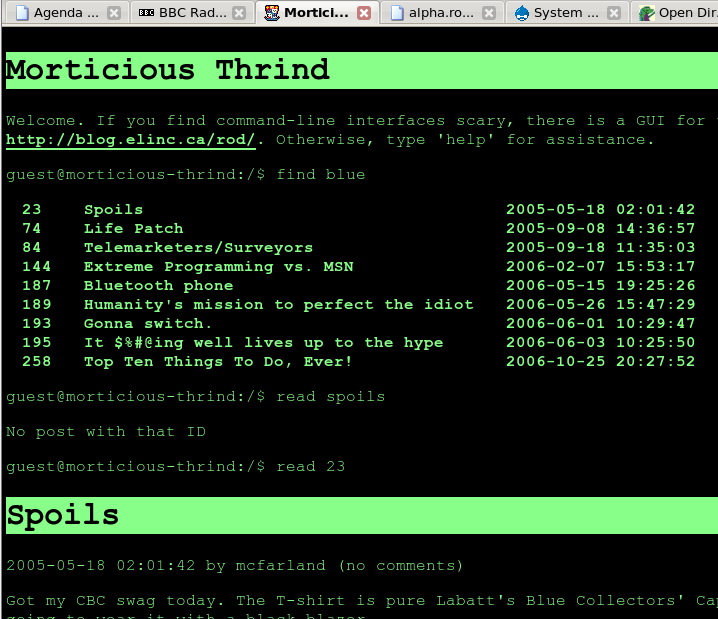Click the Drupal favicon on System tab
Viewport: 718px width, 619px height.
521,13
